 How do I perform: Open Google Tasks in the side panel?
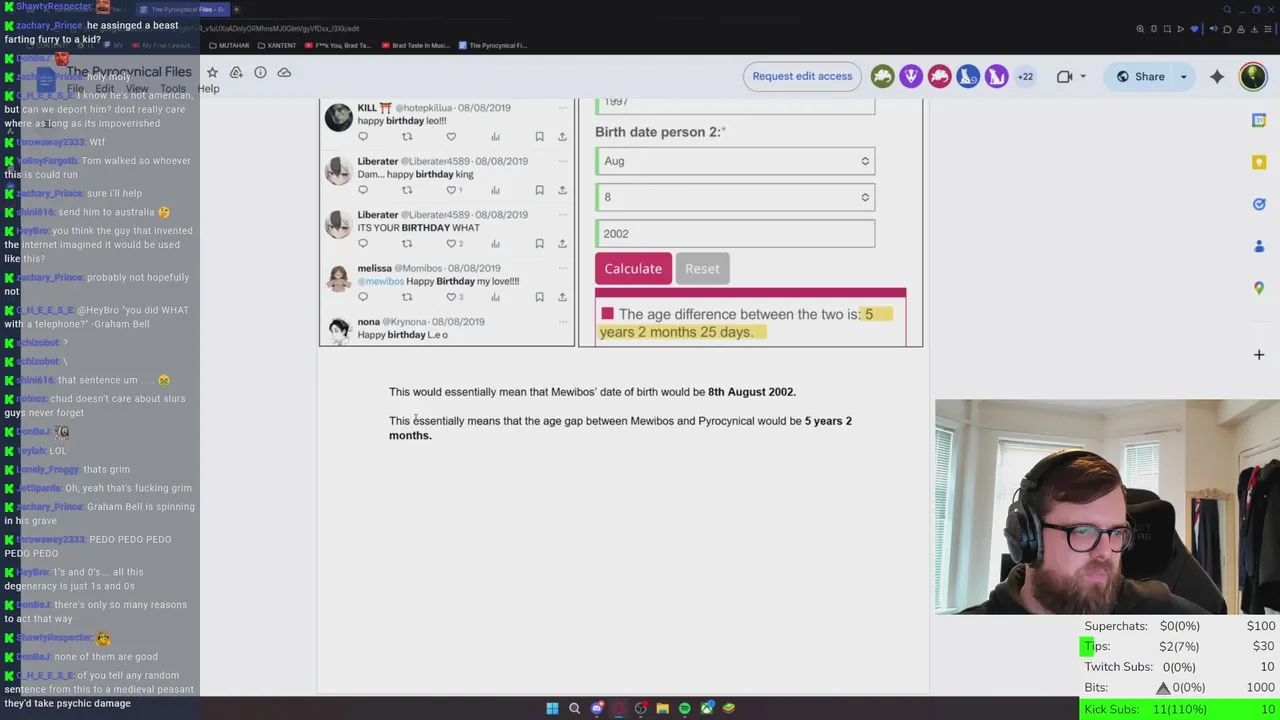pyautogui.click(x=1259, y=204)
